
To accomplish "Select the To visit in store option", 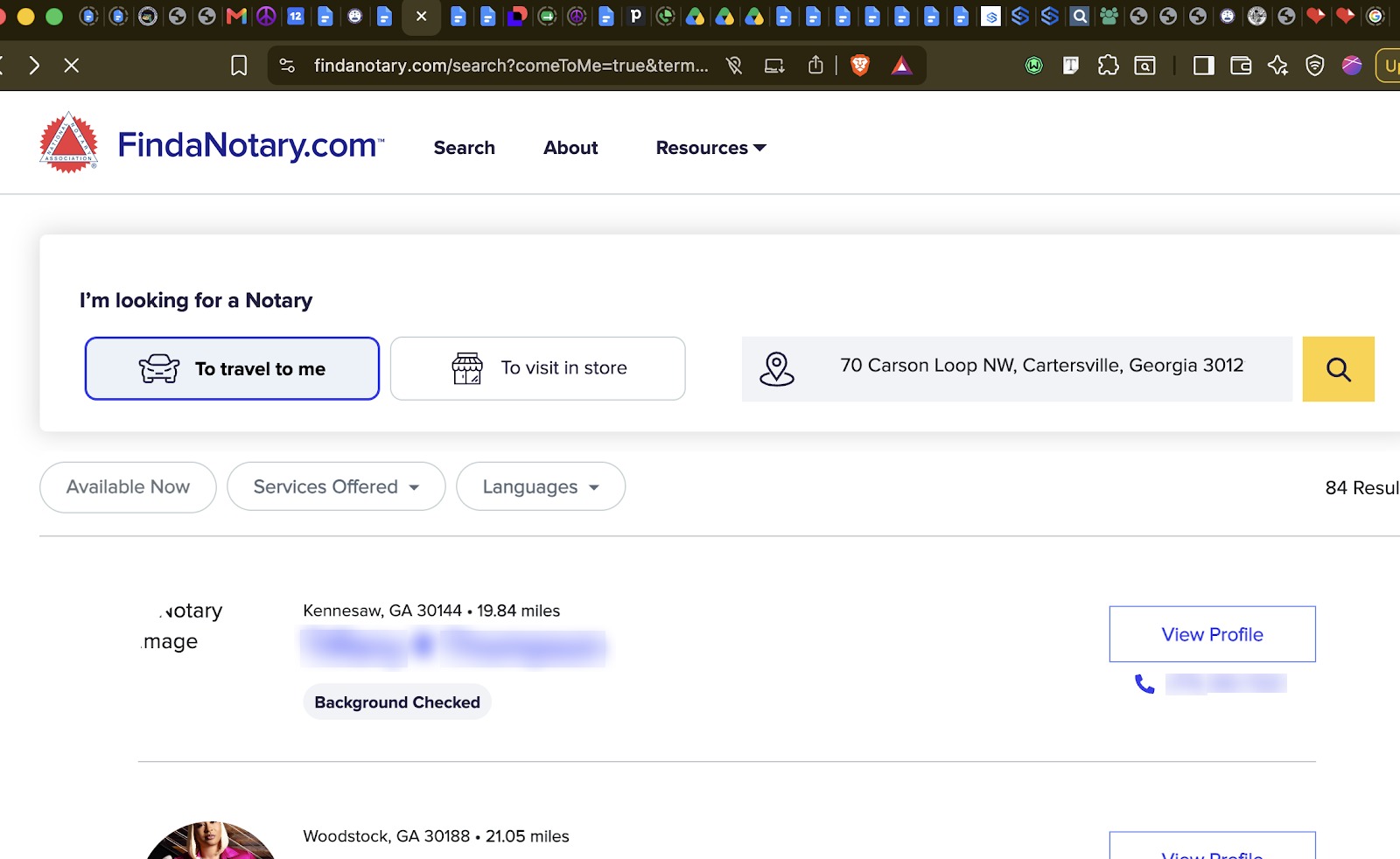I will click(538, 368).
